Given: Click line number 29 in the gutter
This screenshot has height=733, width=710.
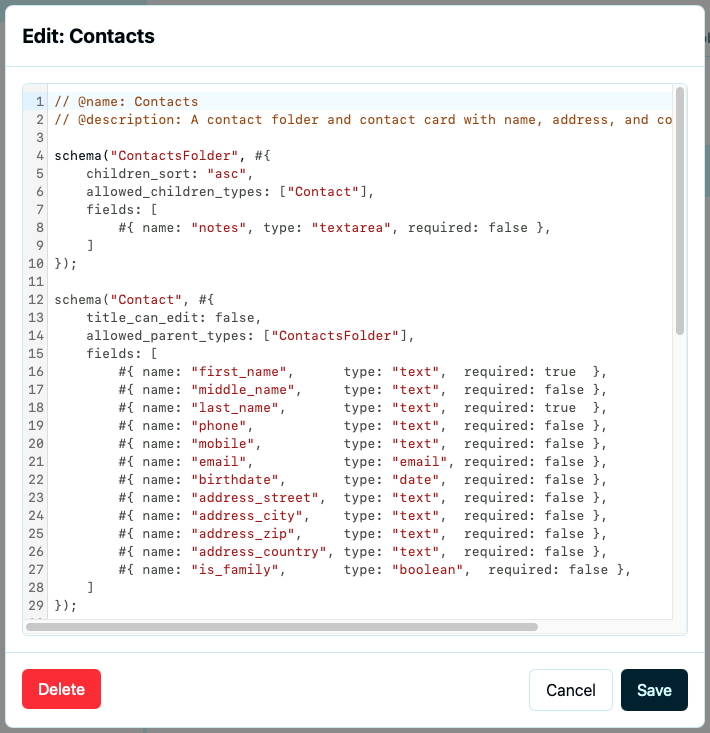Looking at the screenshot, I should [x=36, y=605].
